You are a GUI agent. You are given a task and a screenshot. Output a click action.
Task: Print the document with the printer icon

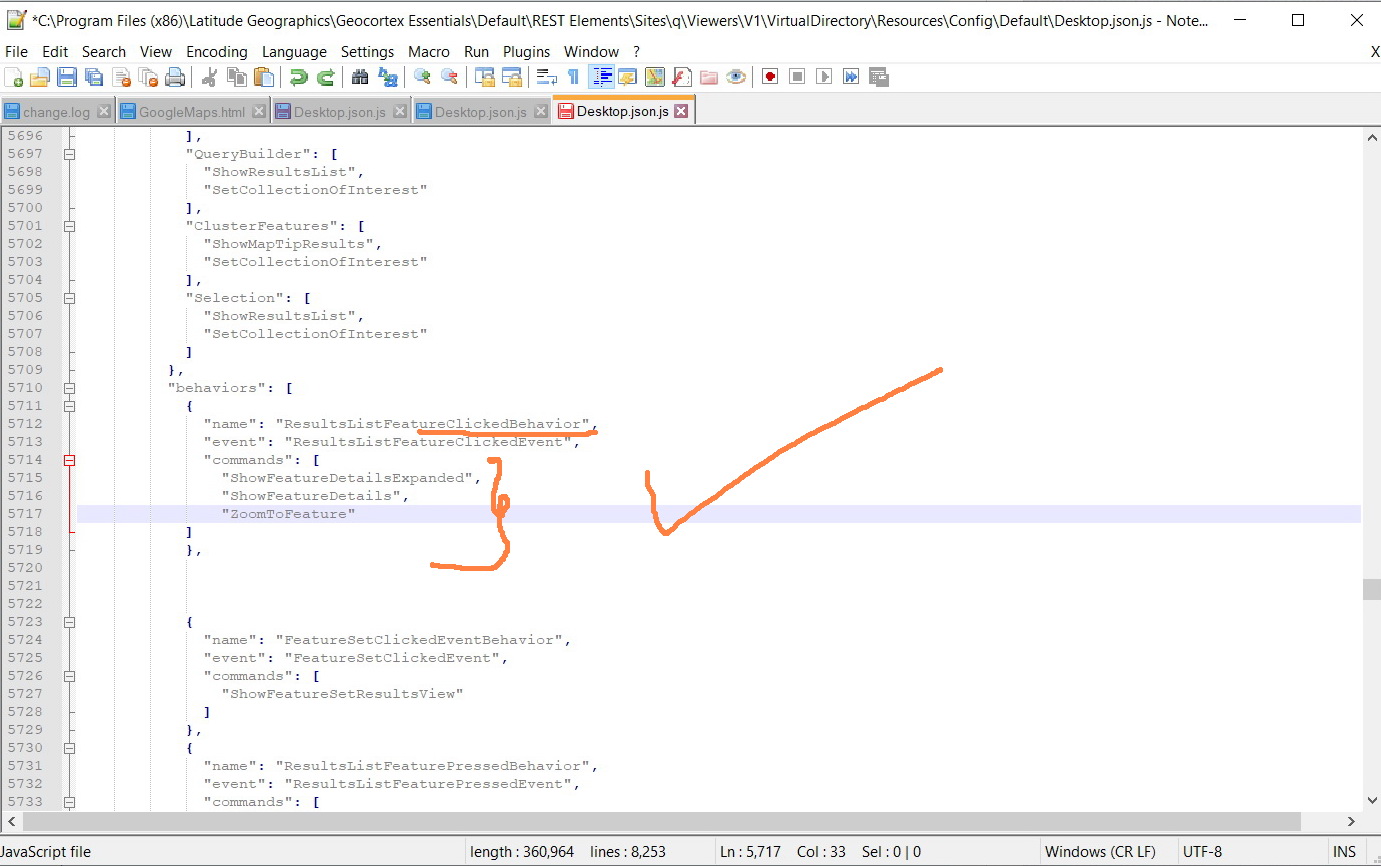pos(175,77)
